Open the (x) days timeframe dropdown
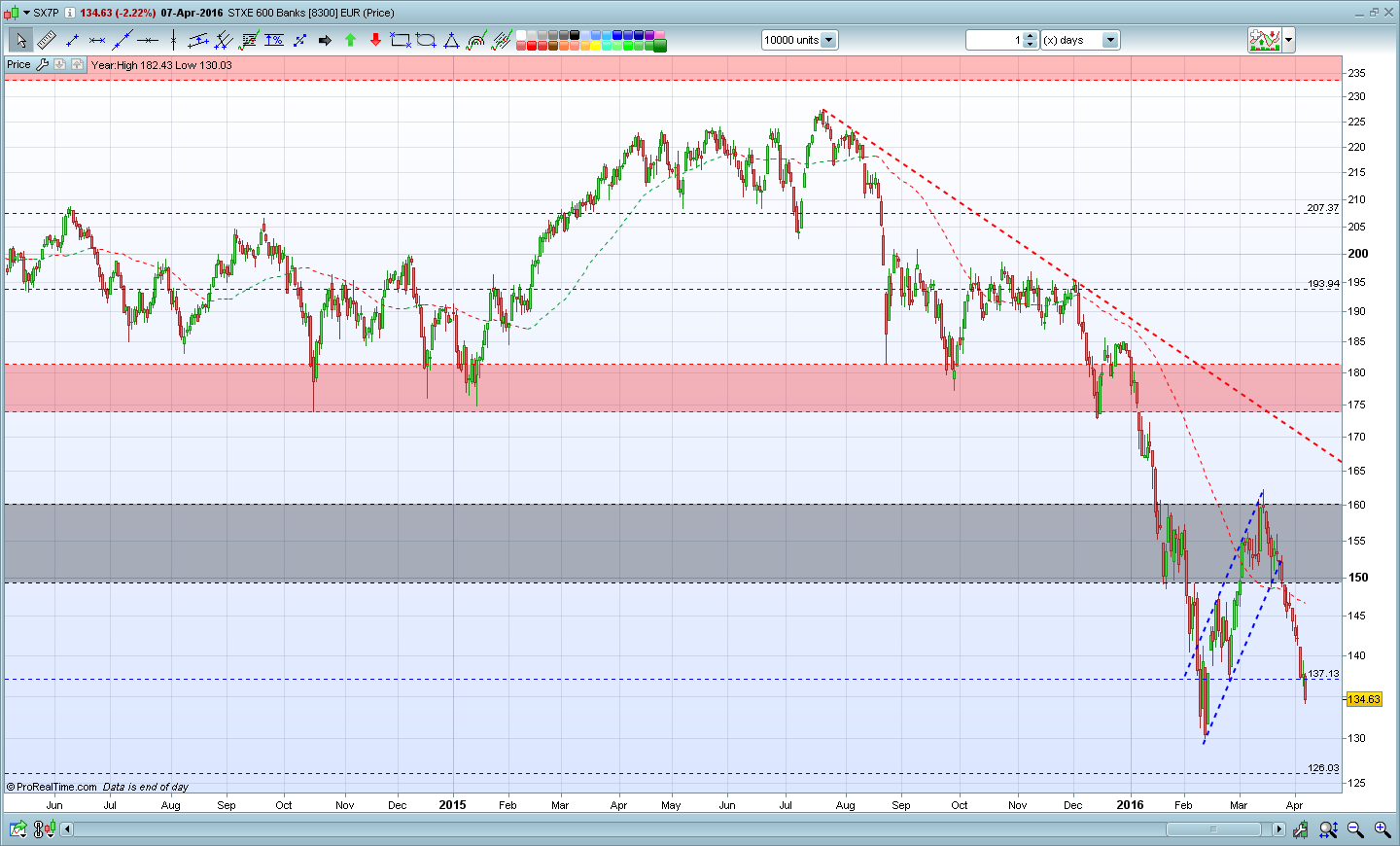 pyautogui.click(x=1110, y=40)
